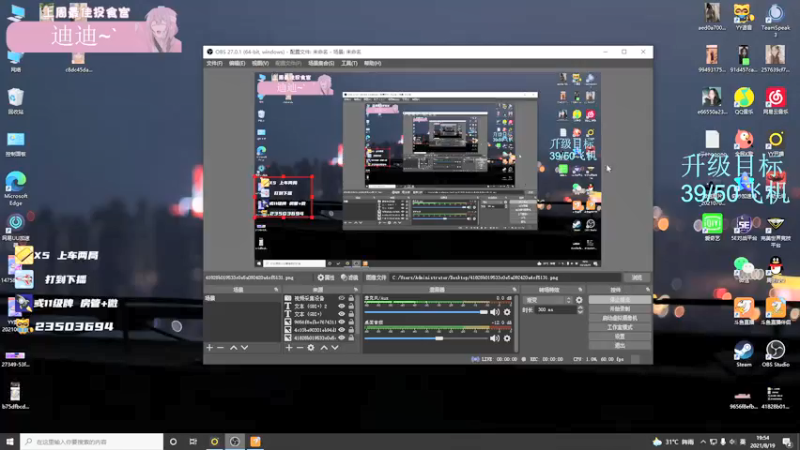Undock the 来源 panel via header icon
The image size is (800, 450).
pos(356,290)
